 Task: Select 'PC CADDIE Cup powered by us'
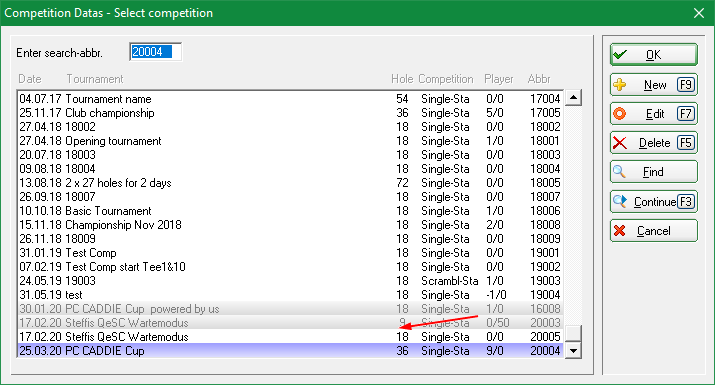coord(290,309)
